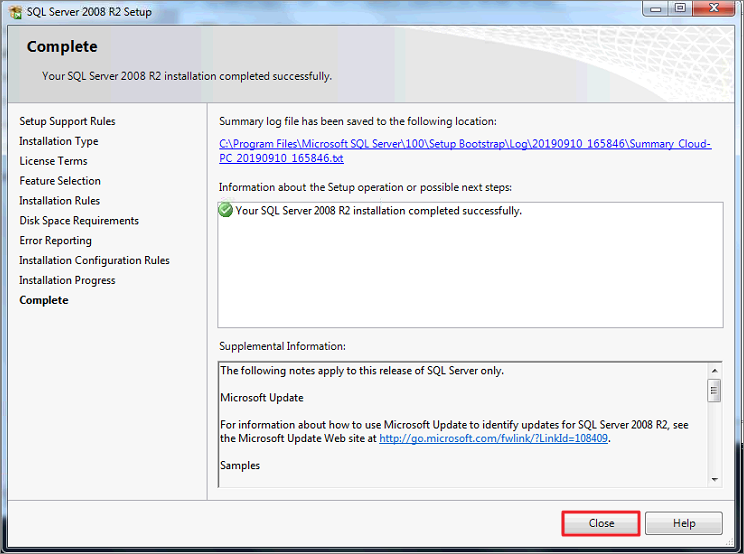Viewport: 744px width, 554px height.
Task: Click the Samples heading in notes
Action: pos(240,465)
